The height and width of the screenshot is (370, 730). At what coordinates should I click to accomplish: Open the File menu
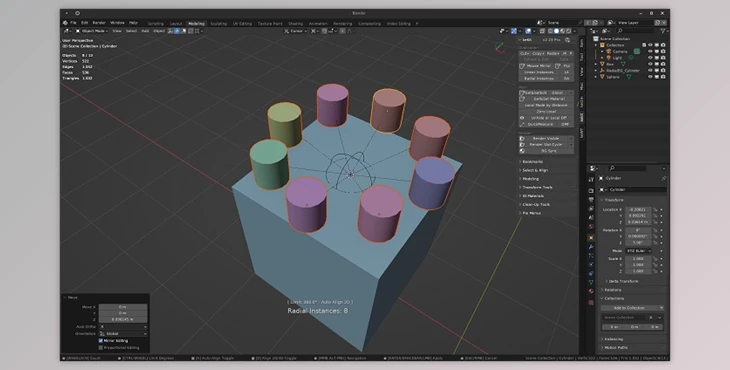[x=73, y=23]
